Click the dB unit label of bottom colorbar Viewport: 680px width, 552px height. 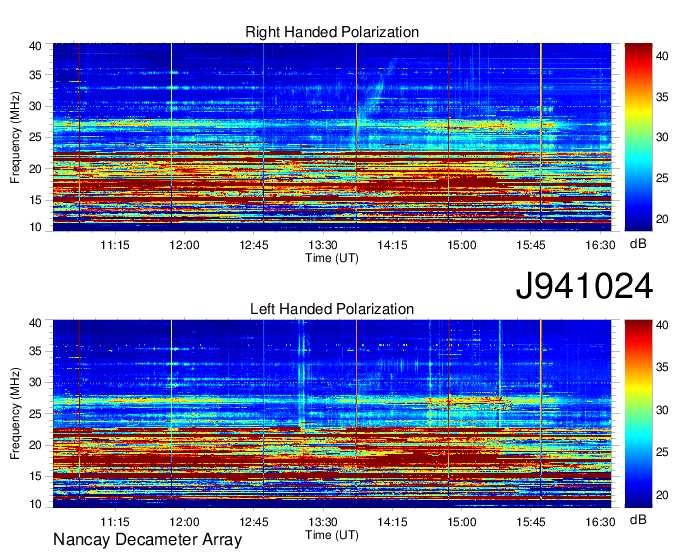(638, 519)
